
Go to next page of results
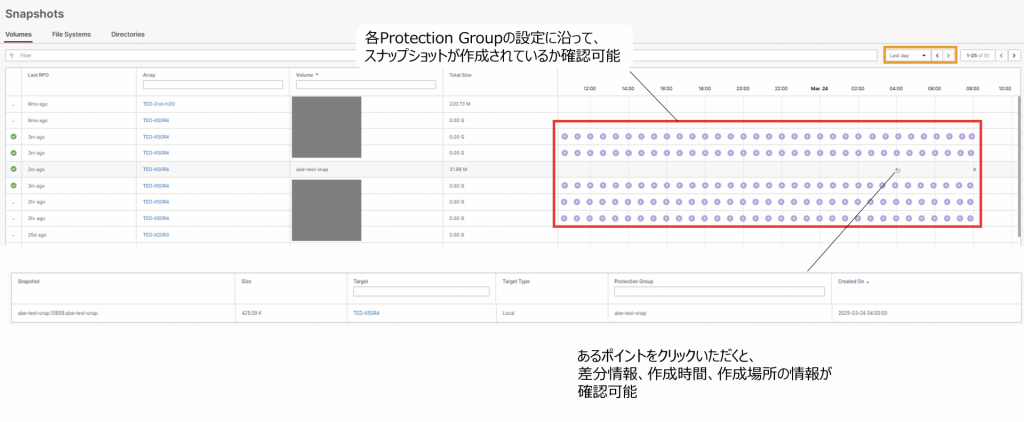(1012, 55)
